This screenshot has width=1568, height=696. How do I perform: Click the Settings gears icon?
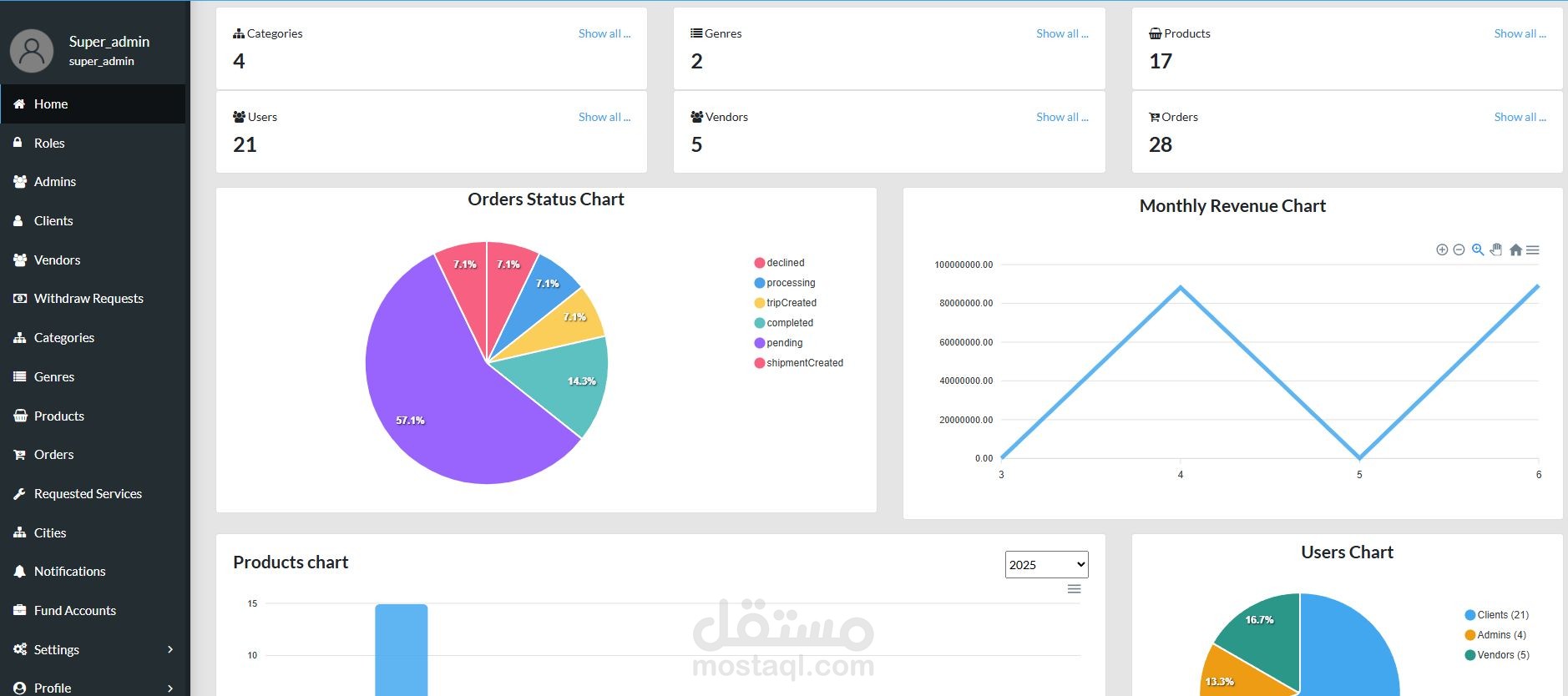[x=20, y=649]
